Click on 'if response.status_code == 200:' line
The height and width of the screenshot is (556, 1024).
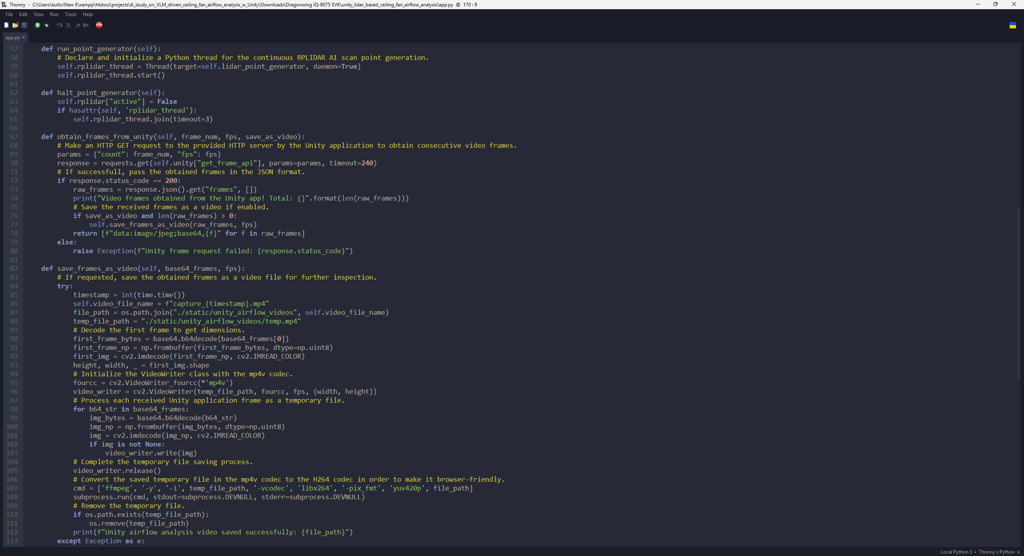pos(118,180)
